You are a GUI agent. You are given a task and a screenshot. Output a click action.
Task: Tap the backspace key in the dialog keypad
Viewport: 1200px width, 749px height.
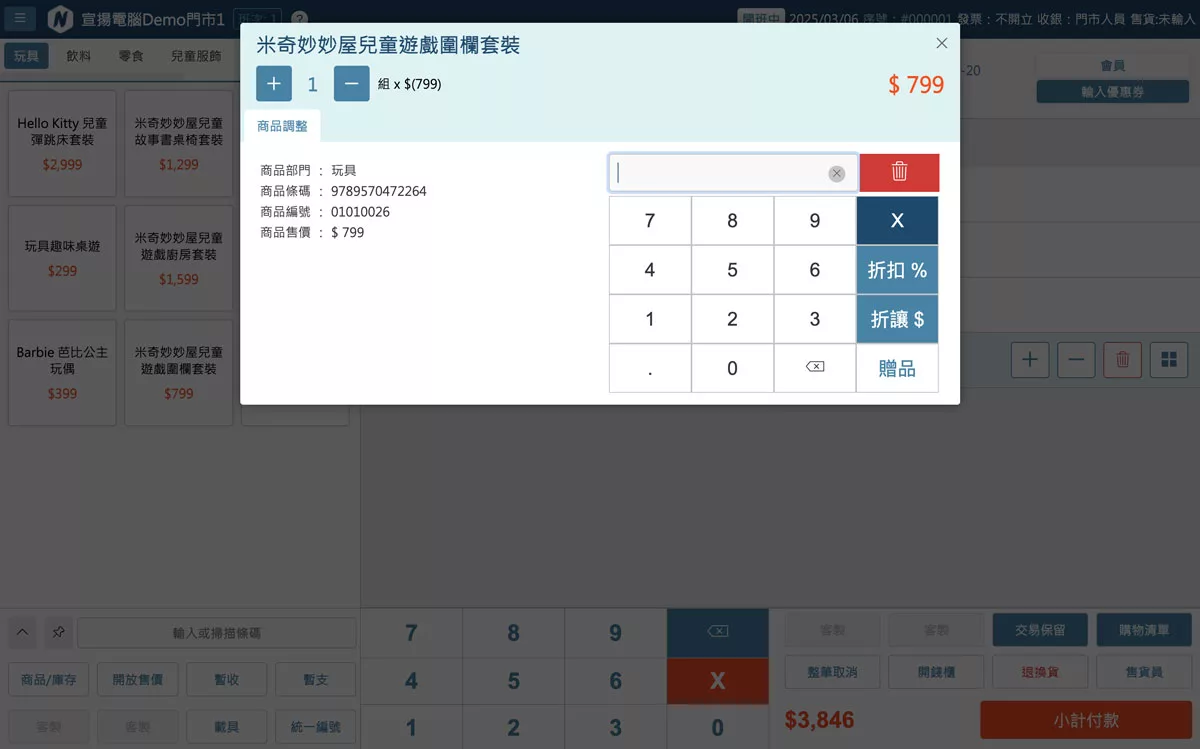pyautogui.click(x=815, y=368)
